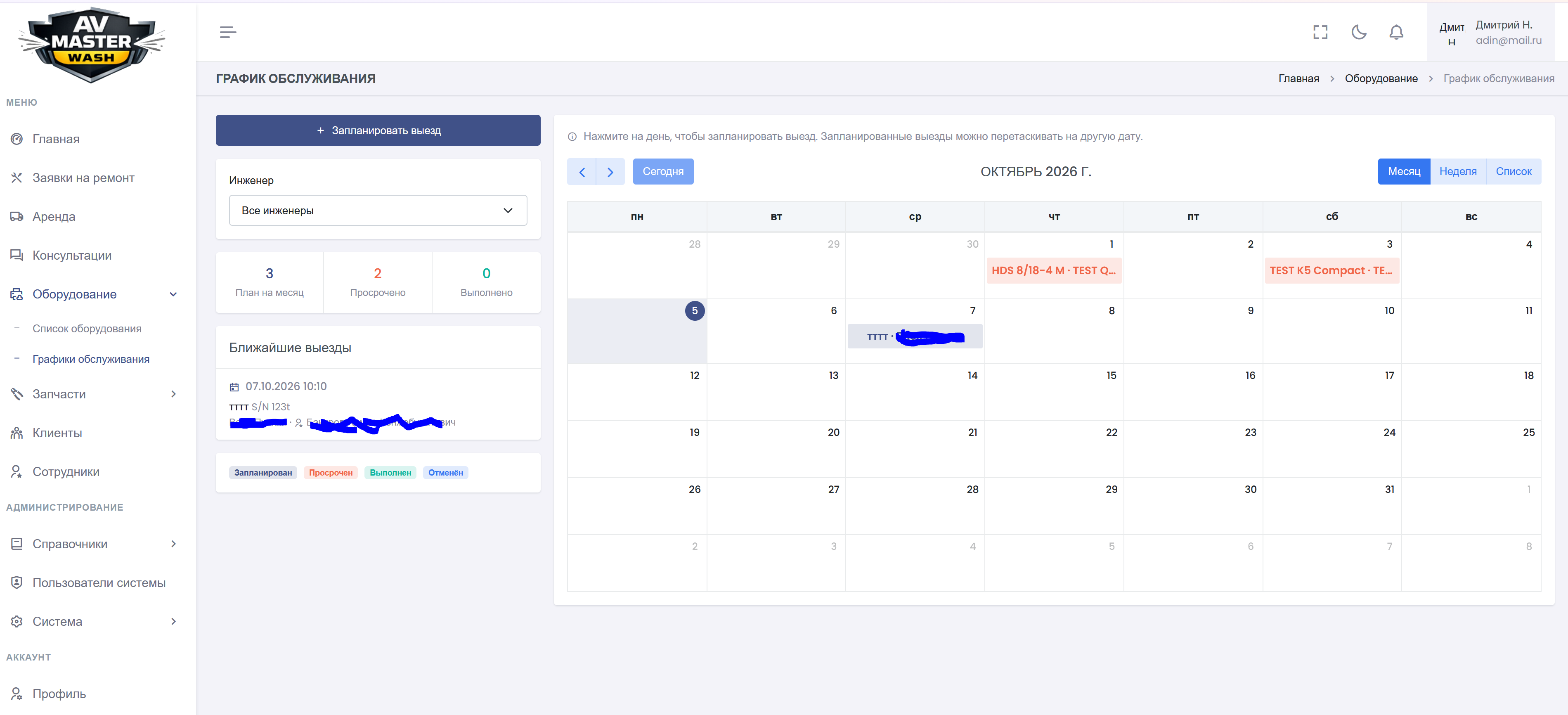Click Оборудование breadcrumb link
The height and width of the screenshot is (715, 1568).
pos(1381,78)
